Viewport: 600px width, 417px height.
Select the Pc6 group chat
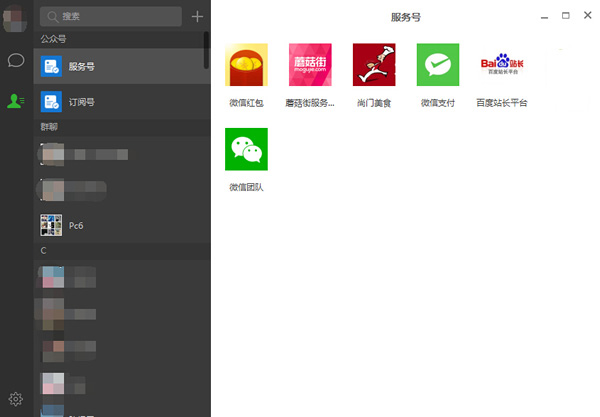click(x=120, y=225)
